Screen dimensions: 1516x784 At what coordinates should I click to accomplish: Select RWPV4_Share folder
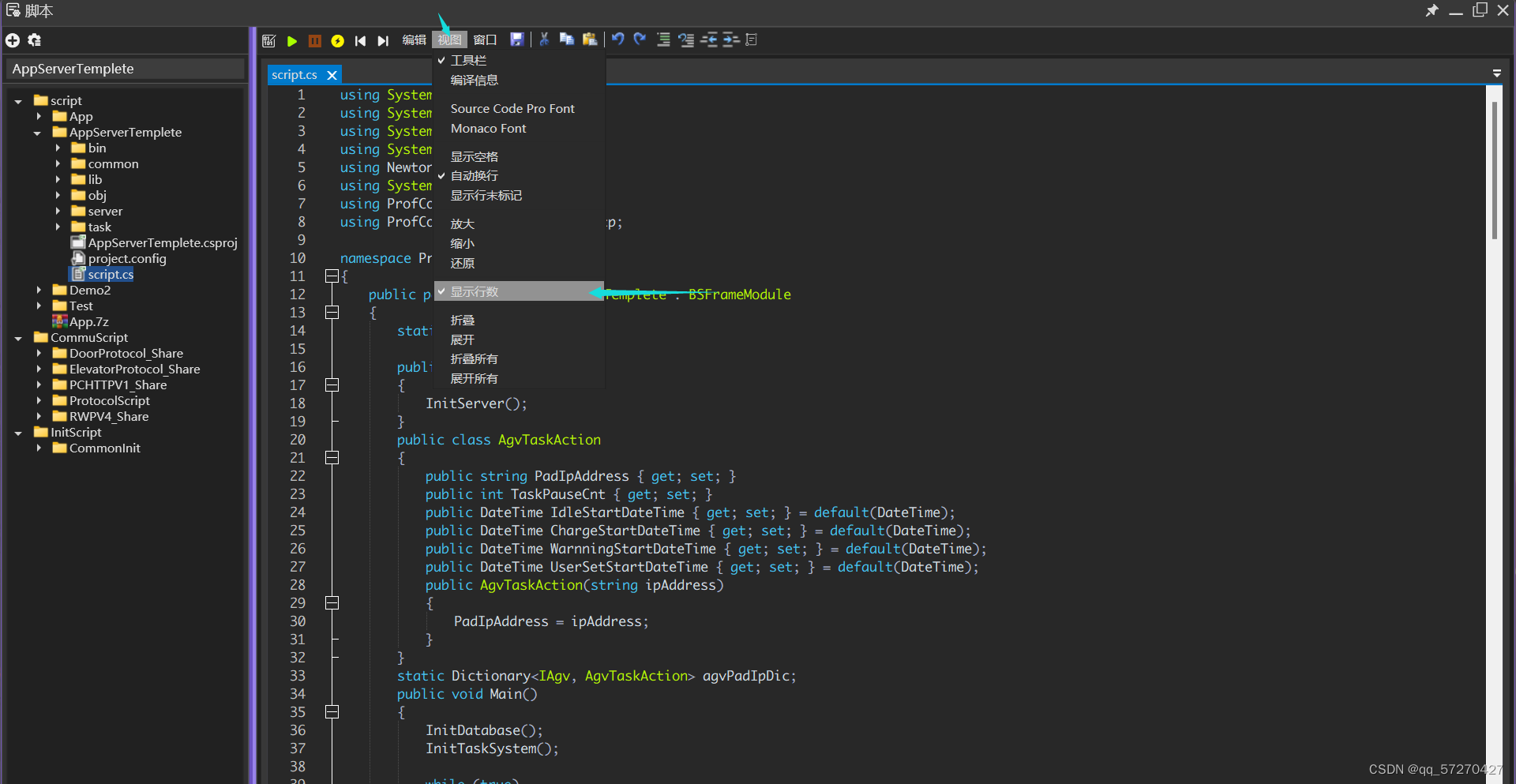tap(100, 417)
